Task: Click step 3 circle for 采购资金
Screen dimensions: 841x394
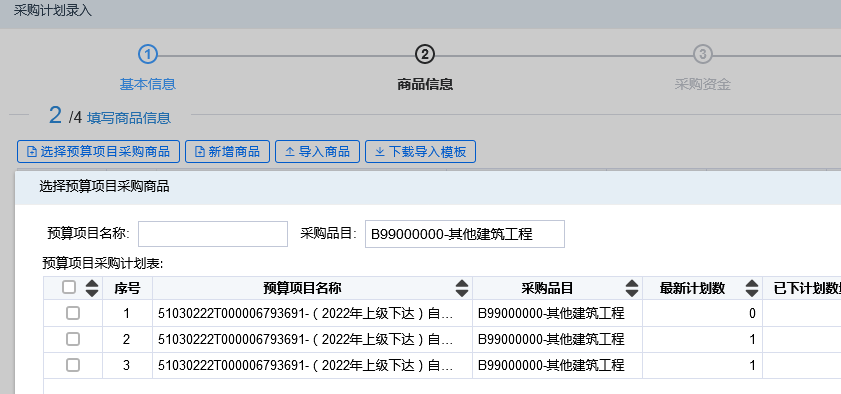Action: pyautogui.click(x=703, y=54)
